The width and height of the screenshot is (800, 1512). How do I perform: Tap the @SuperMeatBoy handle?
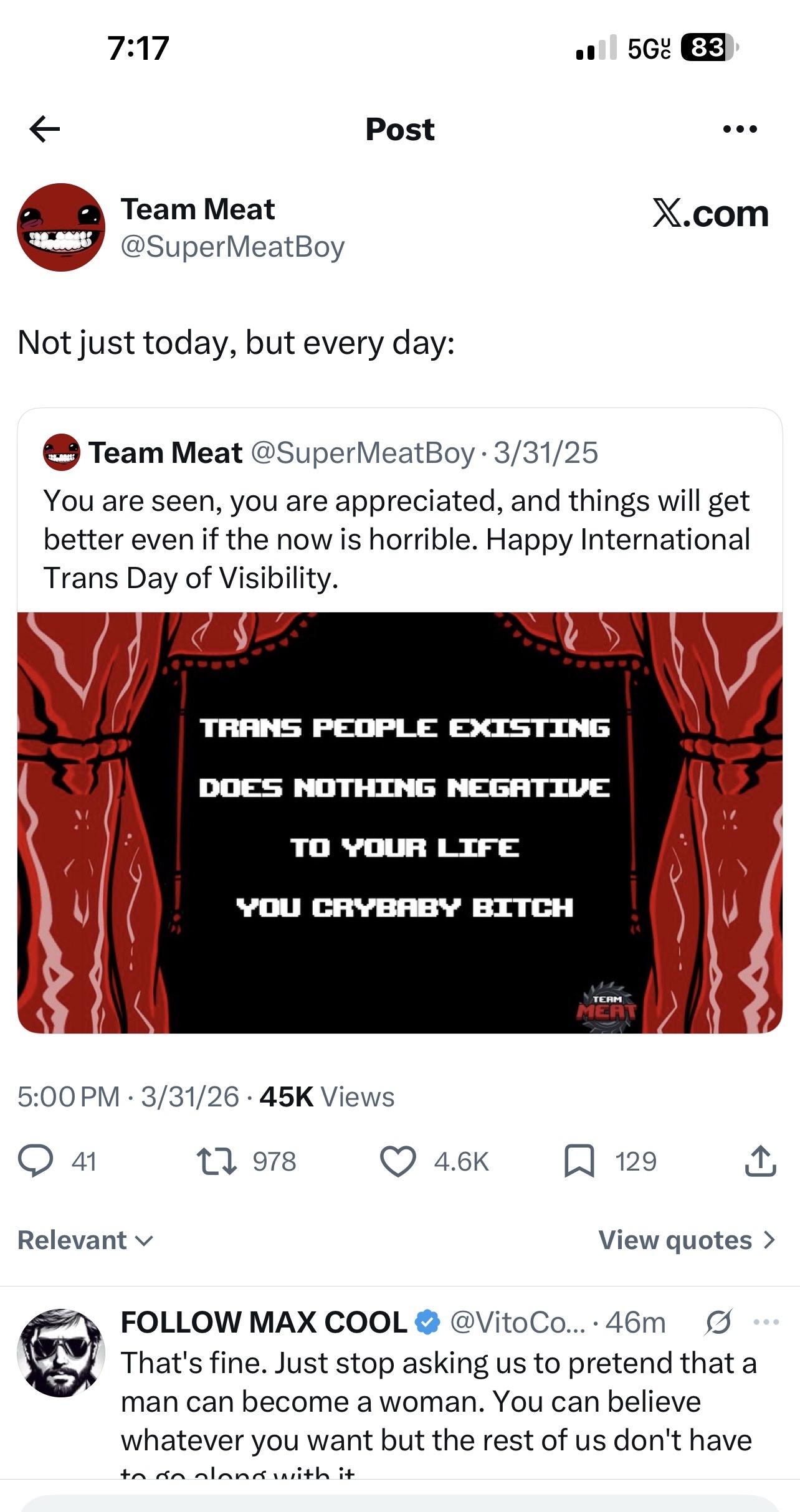(x=232, y=247)
